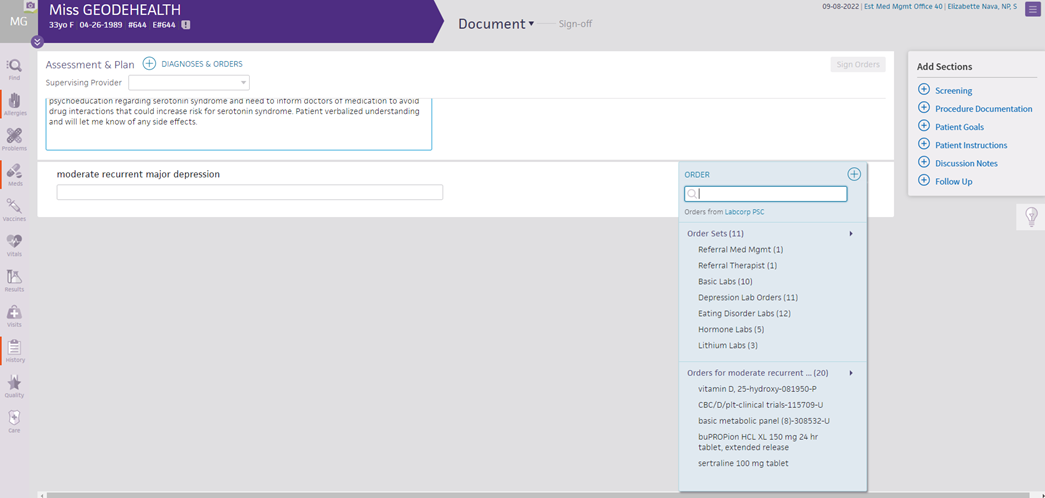
Task: Click the moderate recurrent major depression heading
Action: (x=139, y=174)
